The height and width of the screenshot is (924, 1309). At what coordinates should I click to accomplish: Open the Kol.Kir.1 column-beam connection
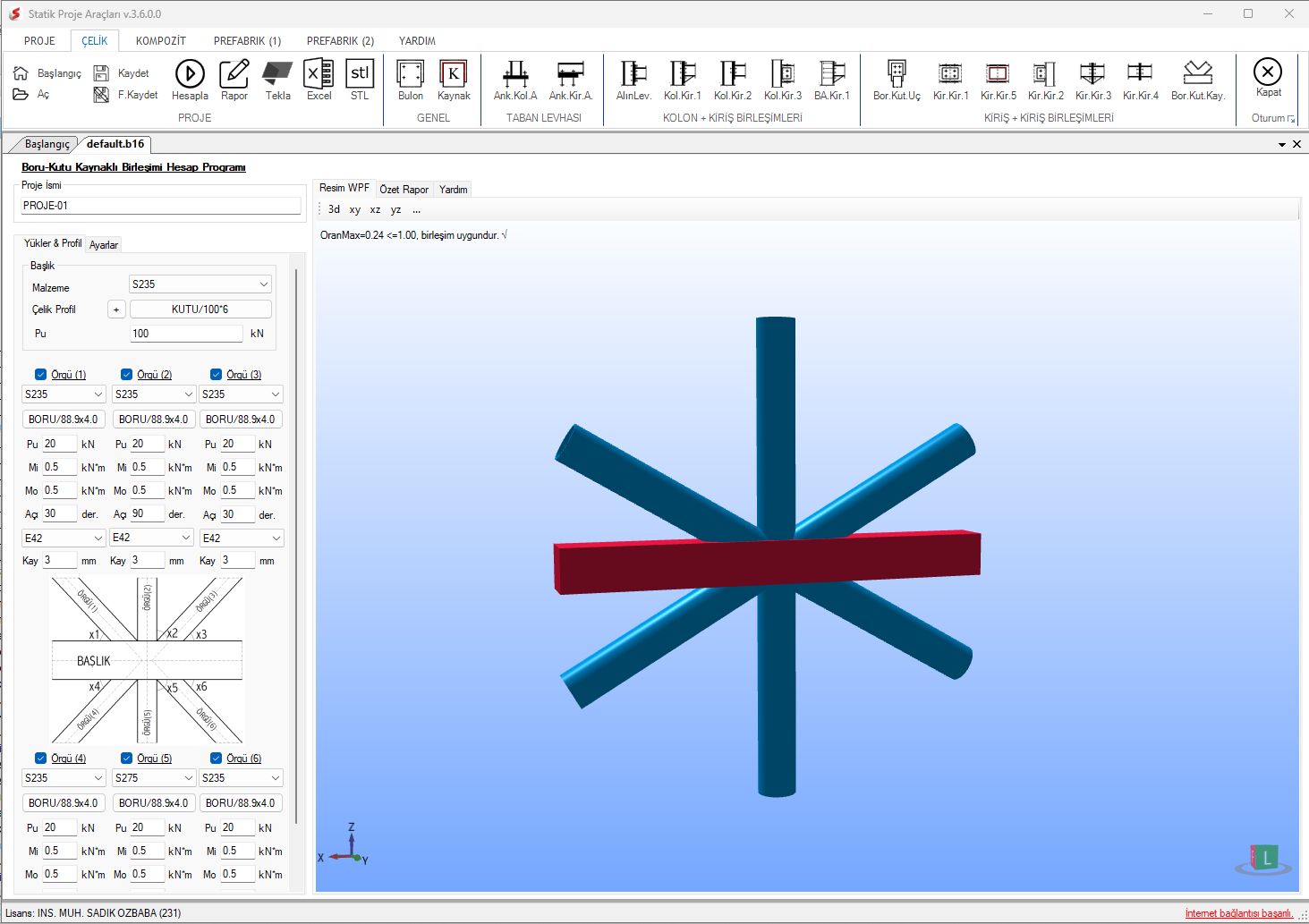pyautogui.click(x=683, y=81)
